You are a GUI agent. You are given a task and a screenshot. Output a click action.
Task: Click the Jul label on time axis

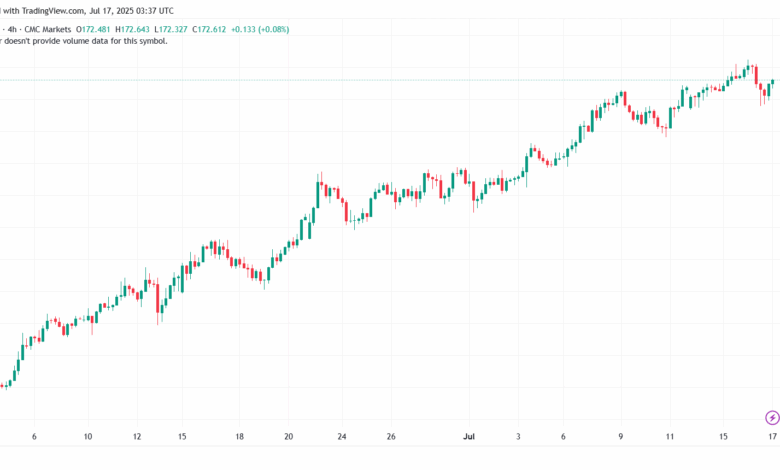coord(469,437)
